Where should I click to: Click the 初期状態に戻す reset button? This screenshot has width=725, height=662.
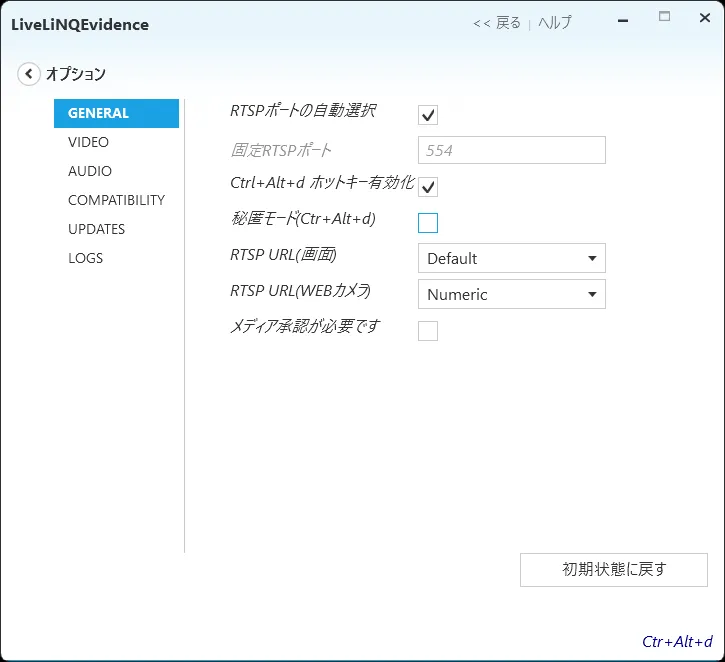click(614, 570)
